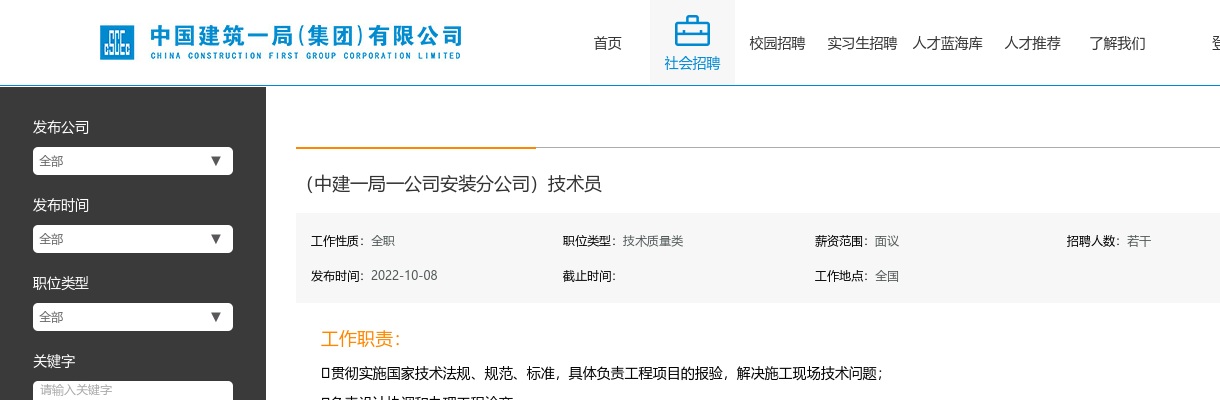1220x400 pixels.
Task: Select the publish date 2022-10-08
Action: pyautogui.click(x=404, y=276)
